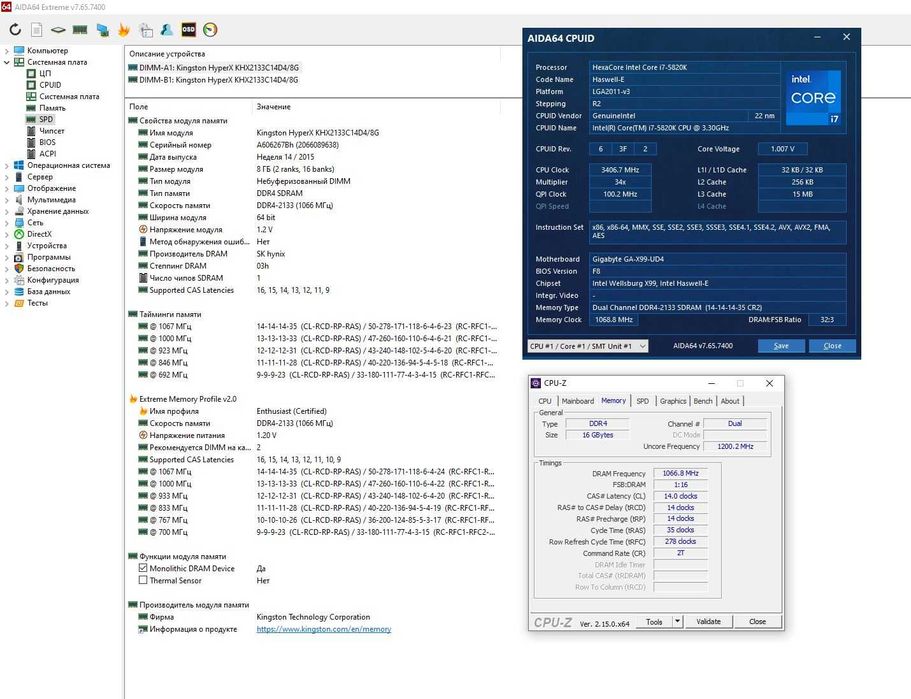Image resolution: width=911 pixels, height=699 pixels.
Task: Launch the System Stability flame icon
Action: click(124, 30)
